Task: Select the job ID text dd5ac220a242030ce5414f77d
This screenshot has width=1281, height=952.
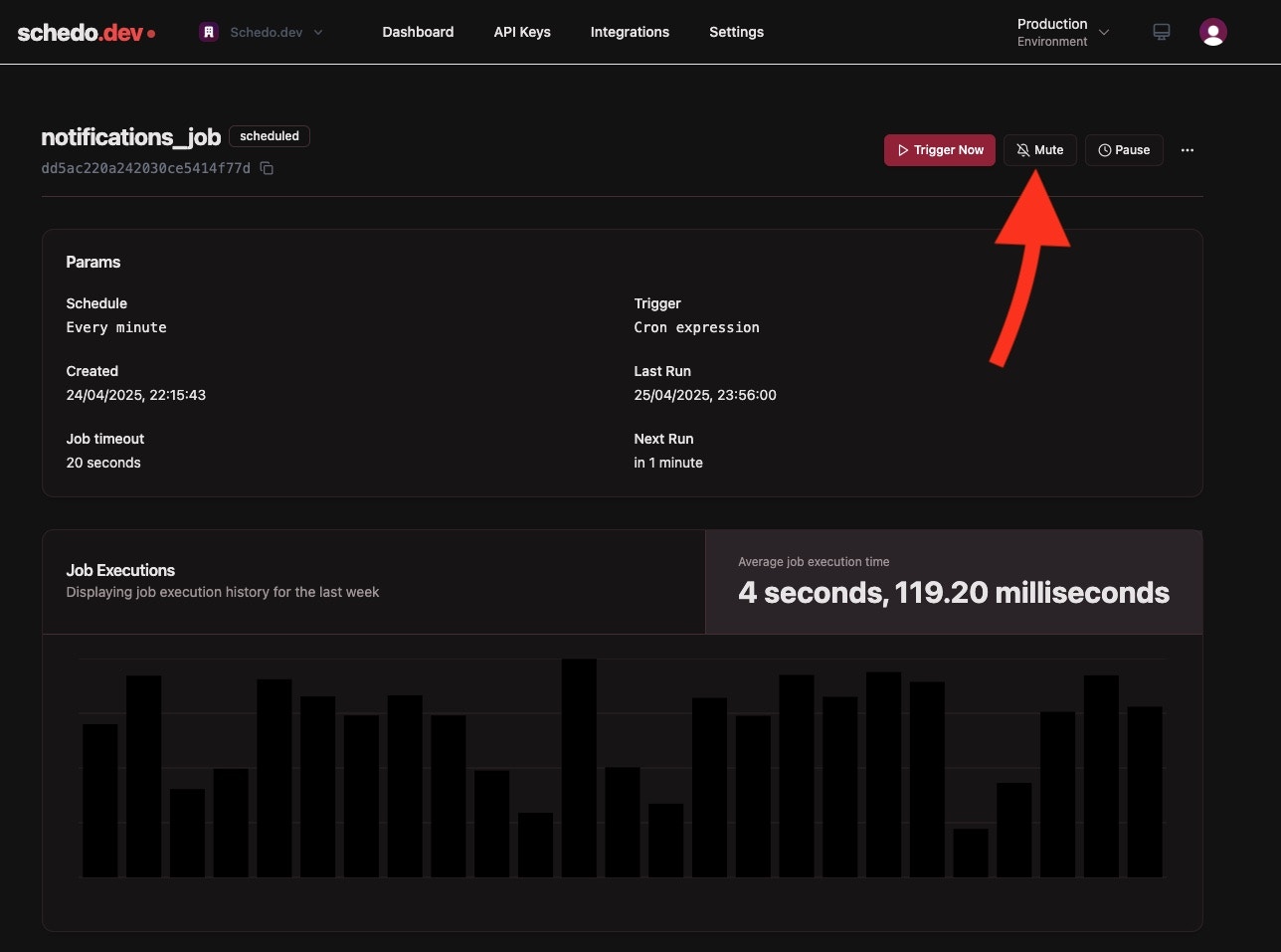Action: coord(144,168)
